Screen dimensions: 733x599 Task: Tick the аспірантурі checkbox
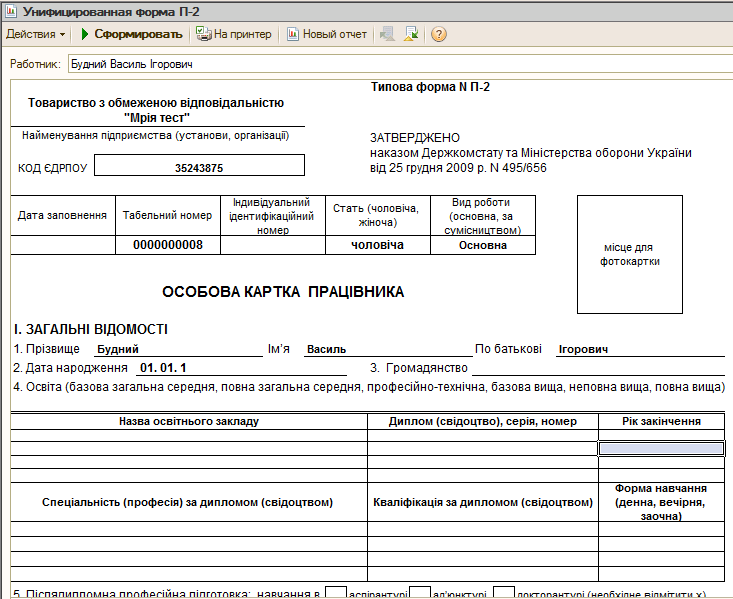(x=336, y=593)
